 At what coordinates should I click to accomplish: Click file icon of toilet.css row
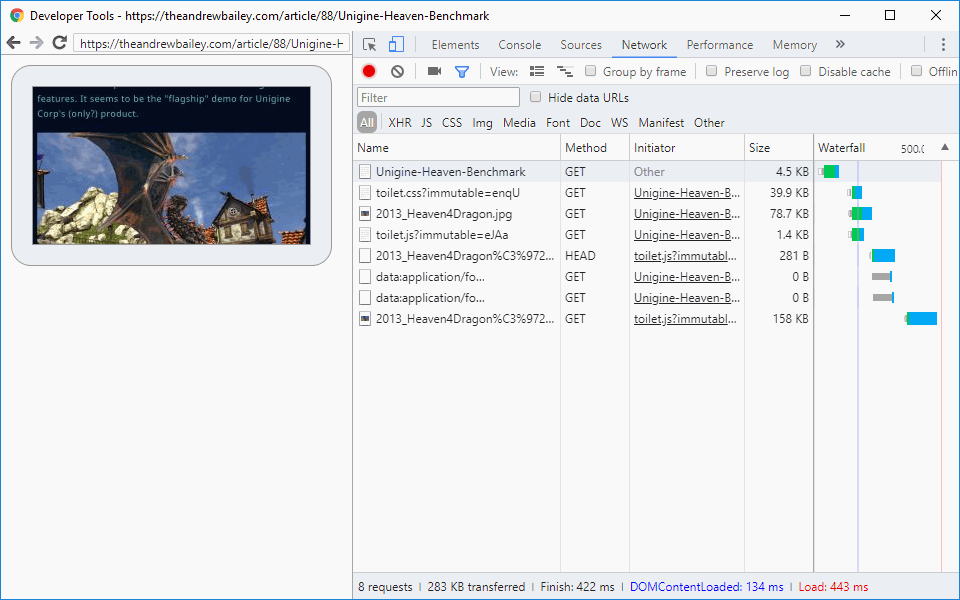[x=365, y=193]
